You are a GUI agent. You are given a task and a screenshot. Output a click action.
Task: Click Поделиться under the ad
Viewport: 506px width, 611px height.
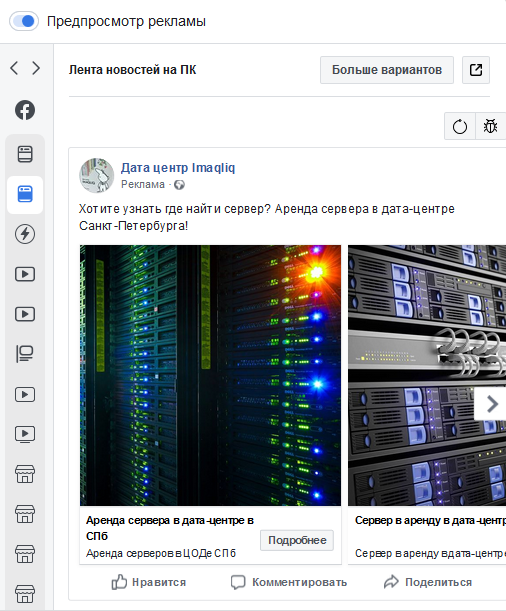pyautogui.click(x=428, y=582)
